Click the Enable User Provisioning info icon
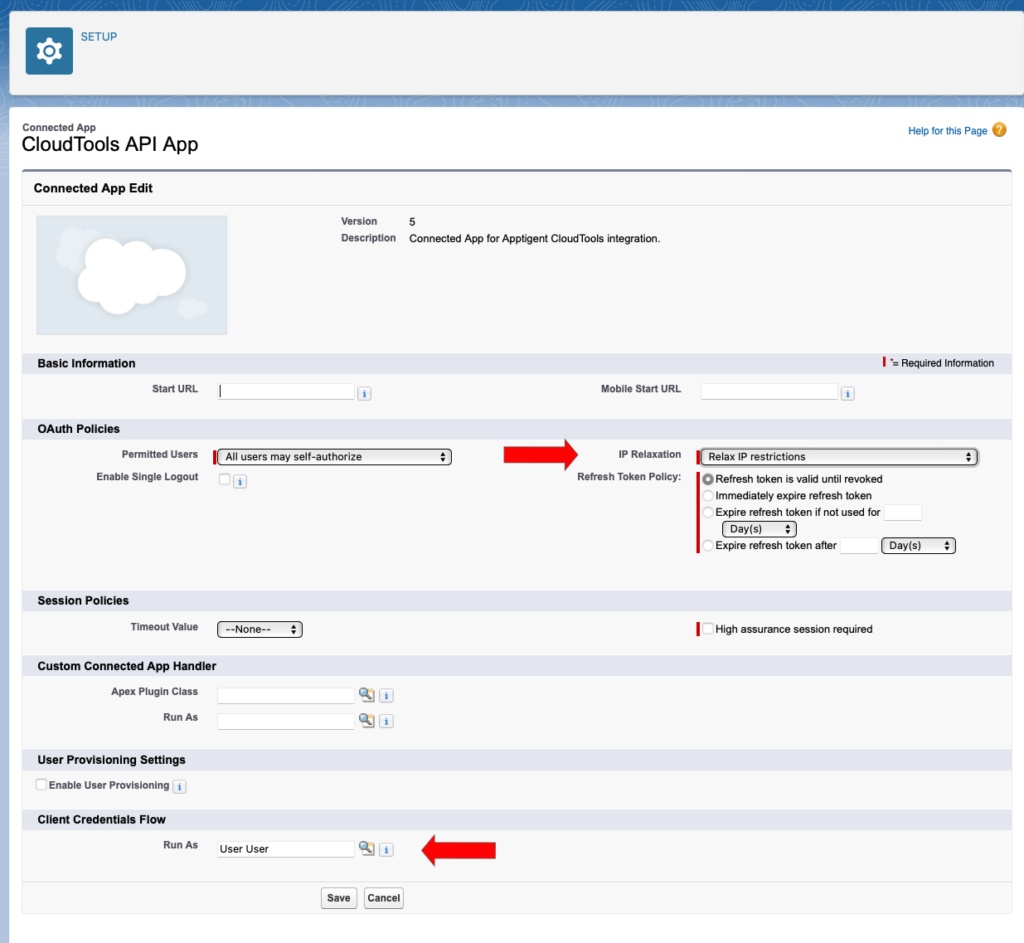1024x943 pixels. click(x=180, y=786)
